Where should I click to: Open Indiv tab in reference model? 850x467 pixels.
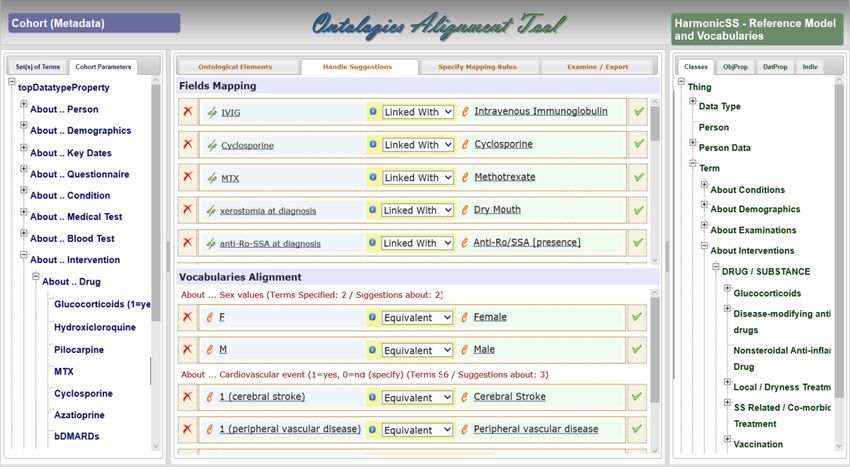[x=810, y=67]
